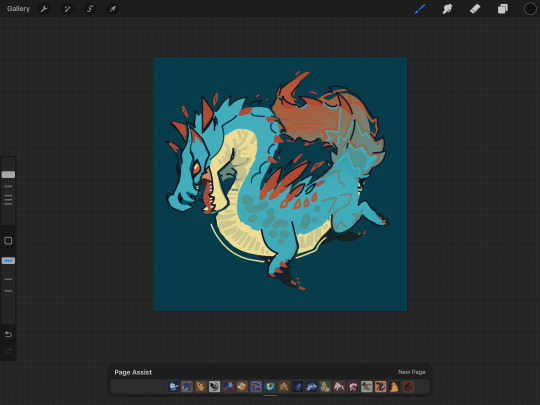Tap the square Modify button in sidebar

pyautogui.click(x=8, y=241)
